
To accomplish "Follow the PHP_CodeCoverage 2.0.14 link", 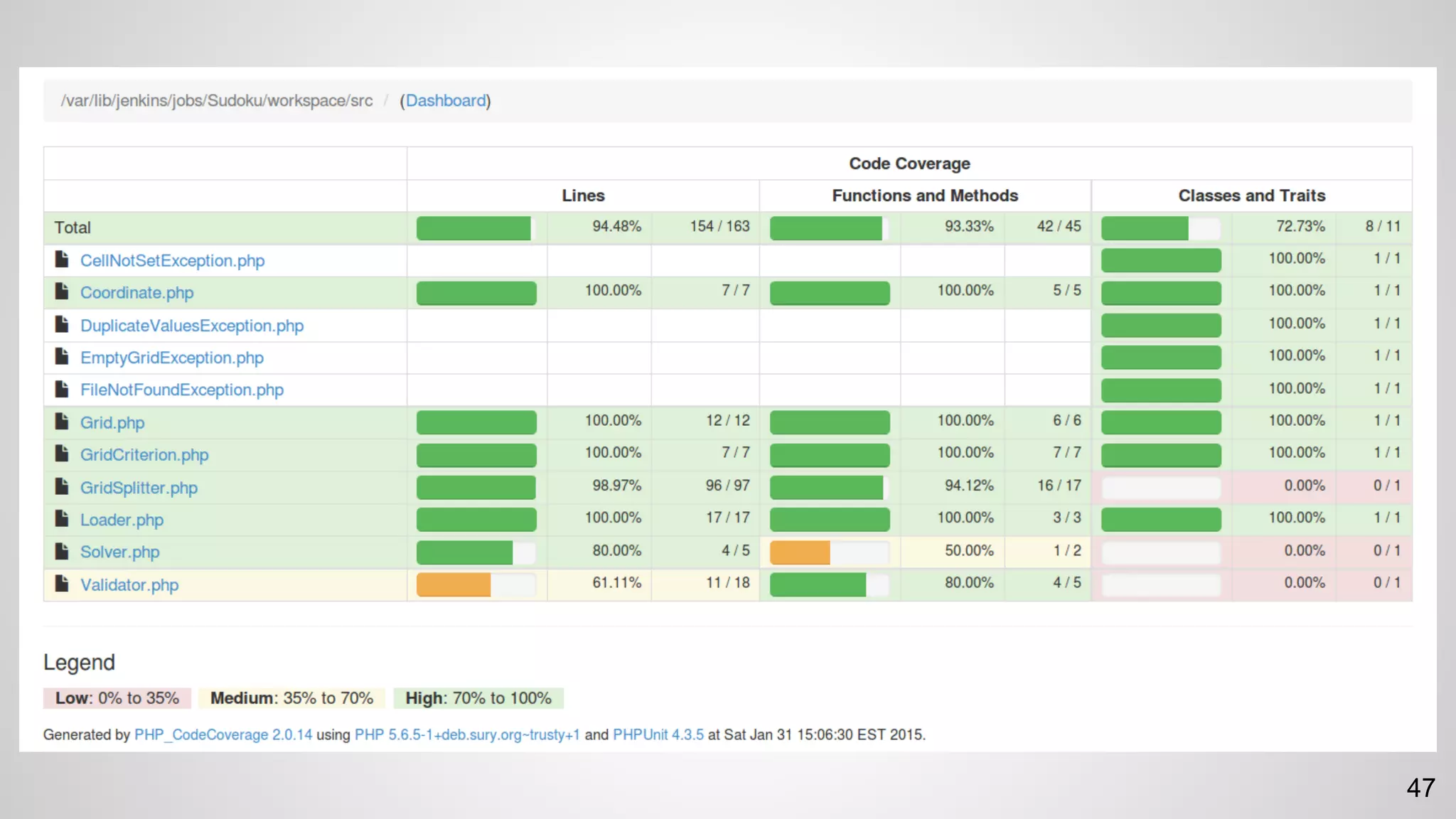I will coord(223,734).
